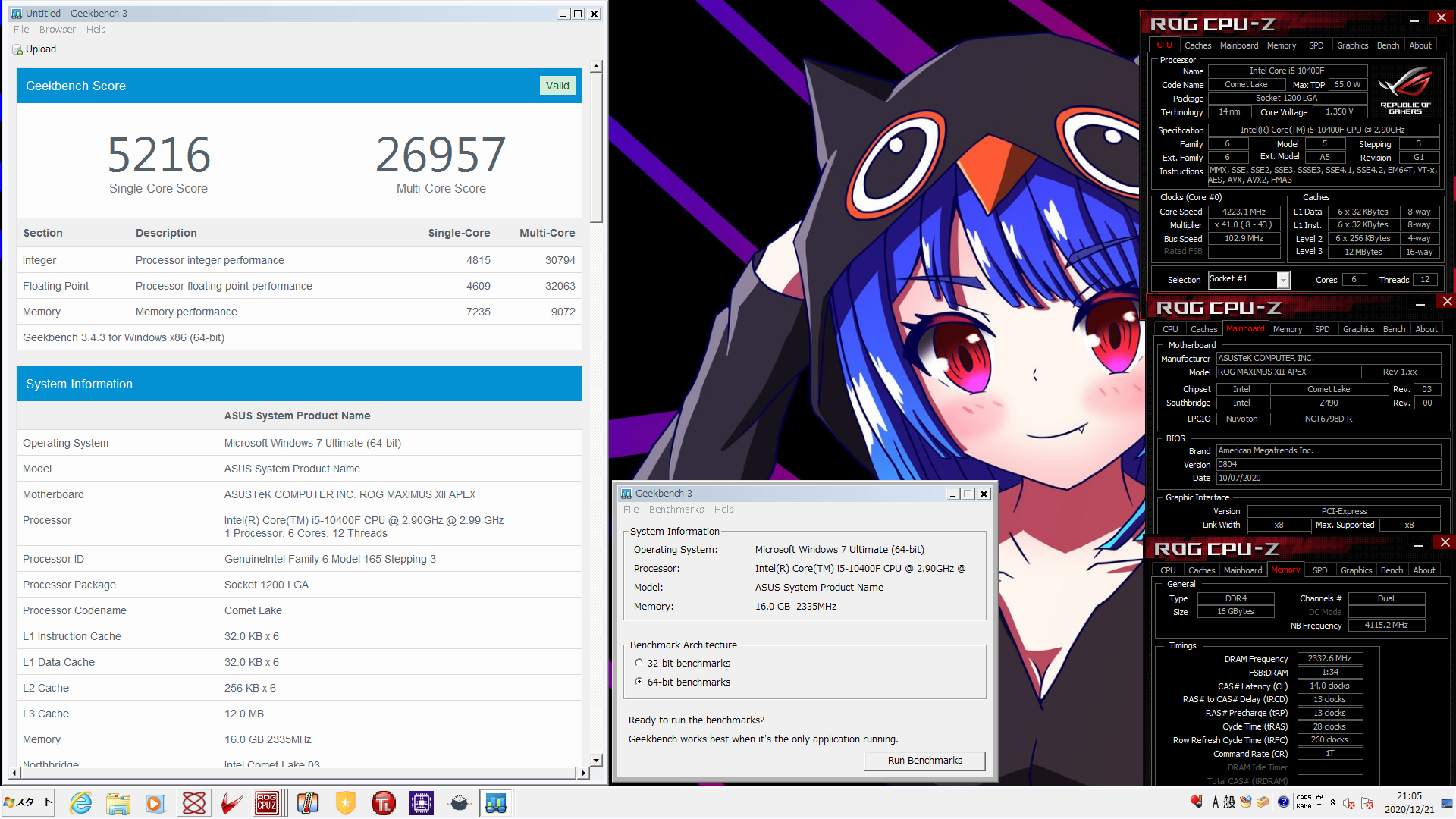Open About tab in bottom CPU-Z window

click(1424, 570)
